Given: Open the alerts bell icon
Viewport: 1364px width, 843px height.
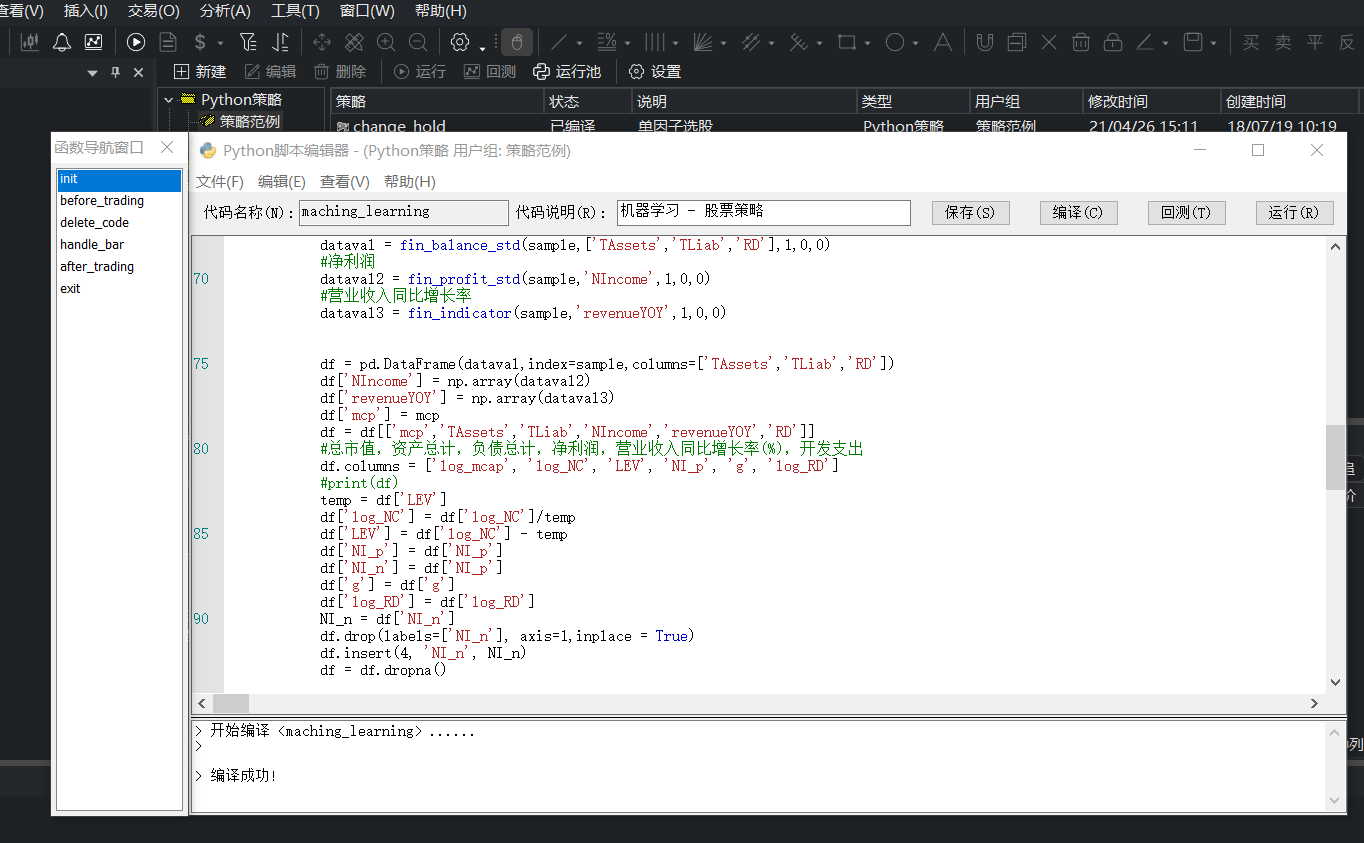Looking at the screenshot, I should (62, 42).
